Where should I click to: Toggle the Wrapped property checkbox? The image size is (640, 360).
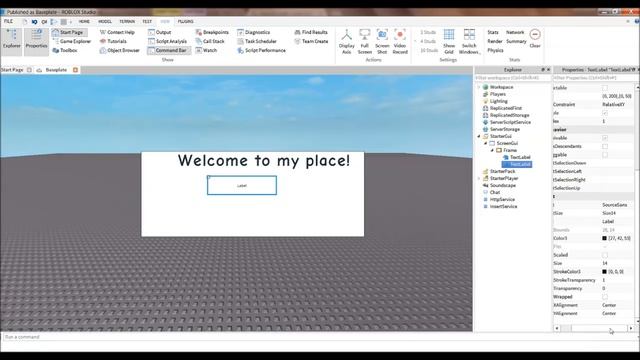(605, 297)
